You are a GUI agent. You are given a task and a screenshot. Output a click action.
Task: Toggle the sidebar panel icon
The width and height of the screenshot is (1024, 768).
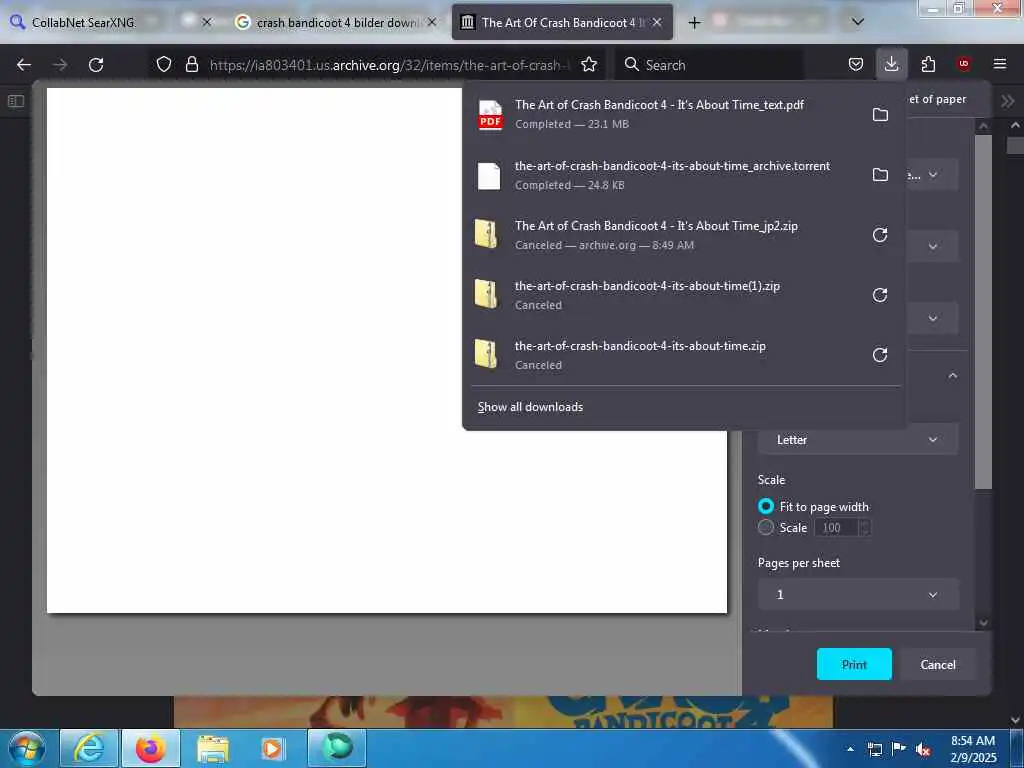coord(16,101)
